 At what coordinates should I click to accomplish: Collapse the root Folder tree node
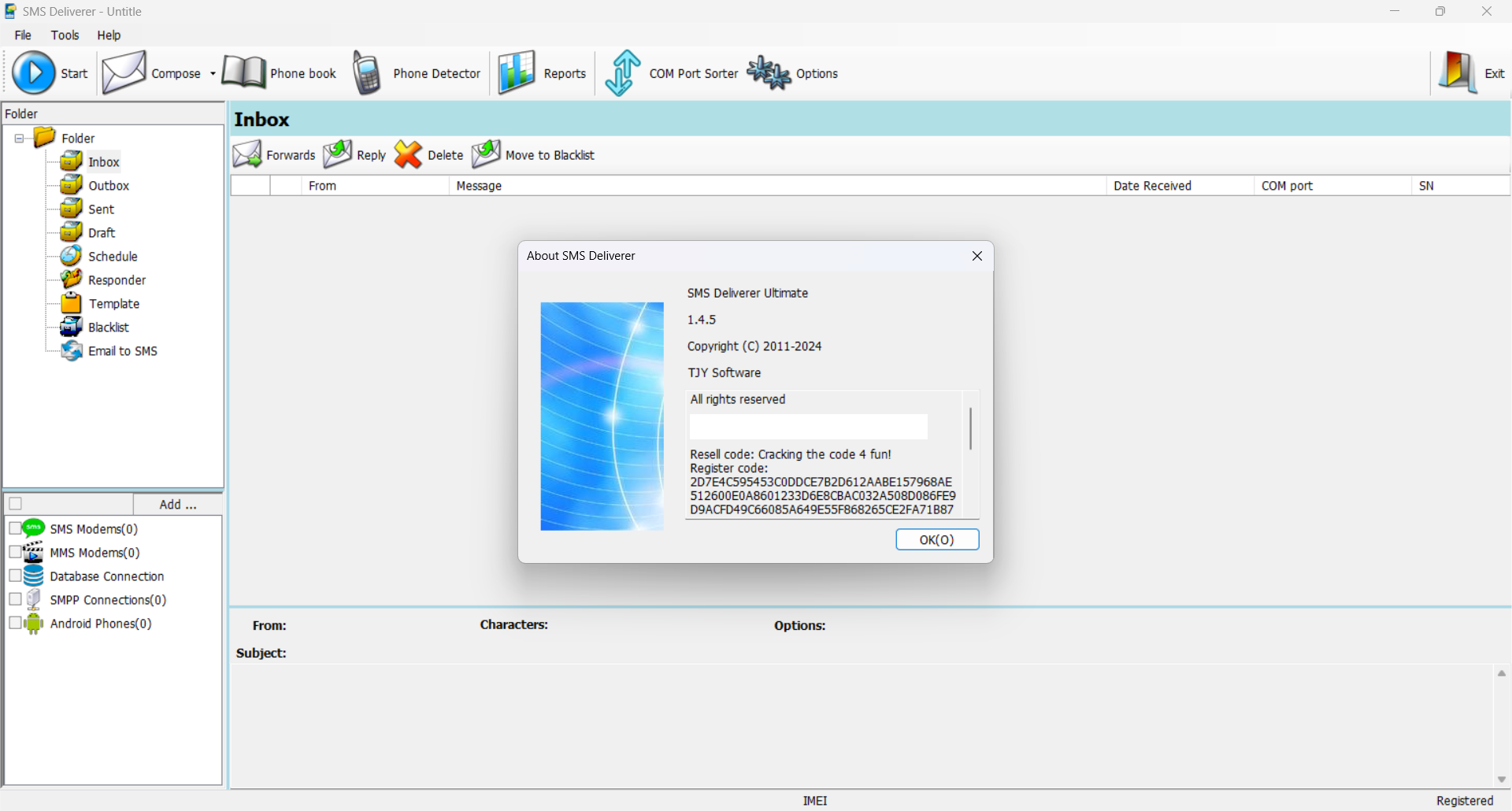pyautogui.click(x=19, y=138)
